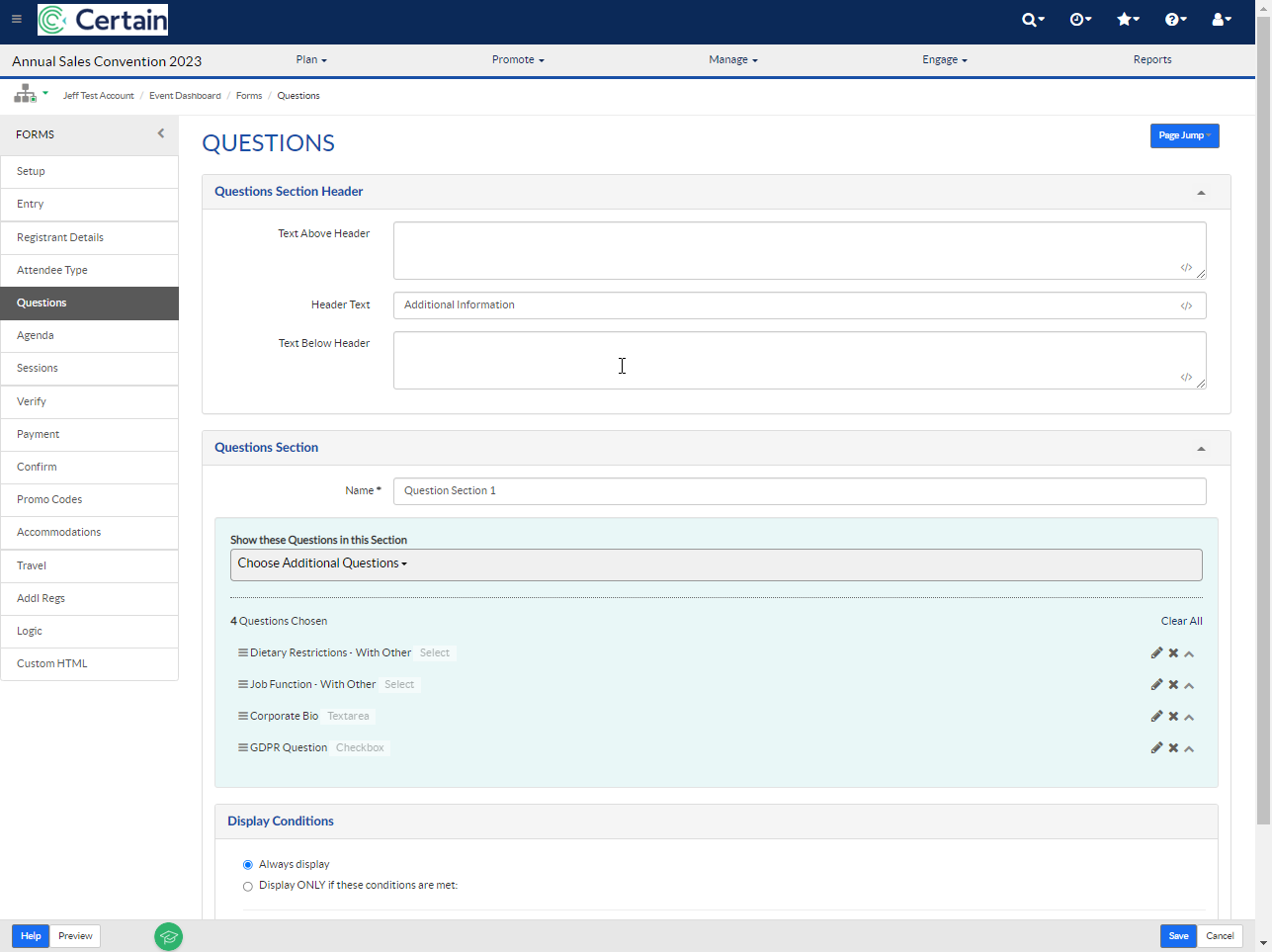Viewport: 1272px width, 952px height.
Task: Select Display ONLY if conditions are met
Action: [248, 887]
